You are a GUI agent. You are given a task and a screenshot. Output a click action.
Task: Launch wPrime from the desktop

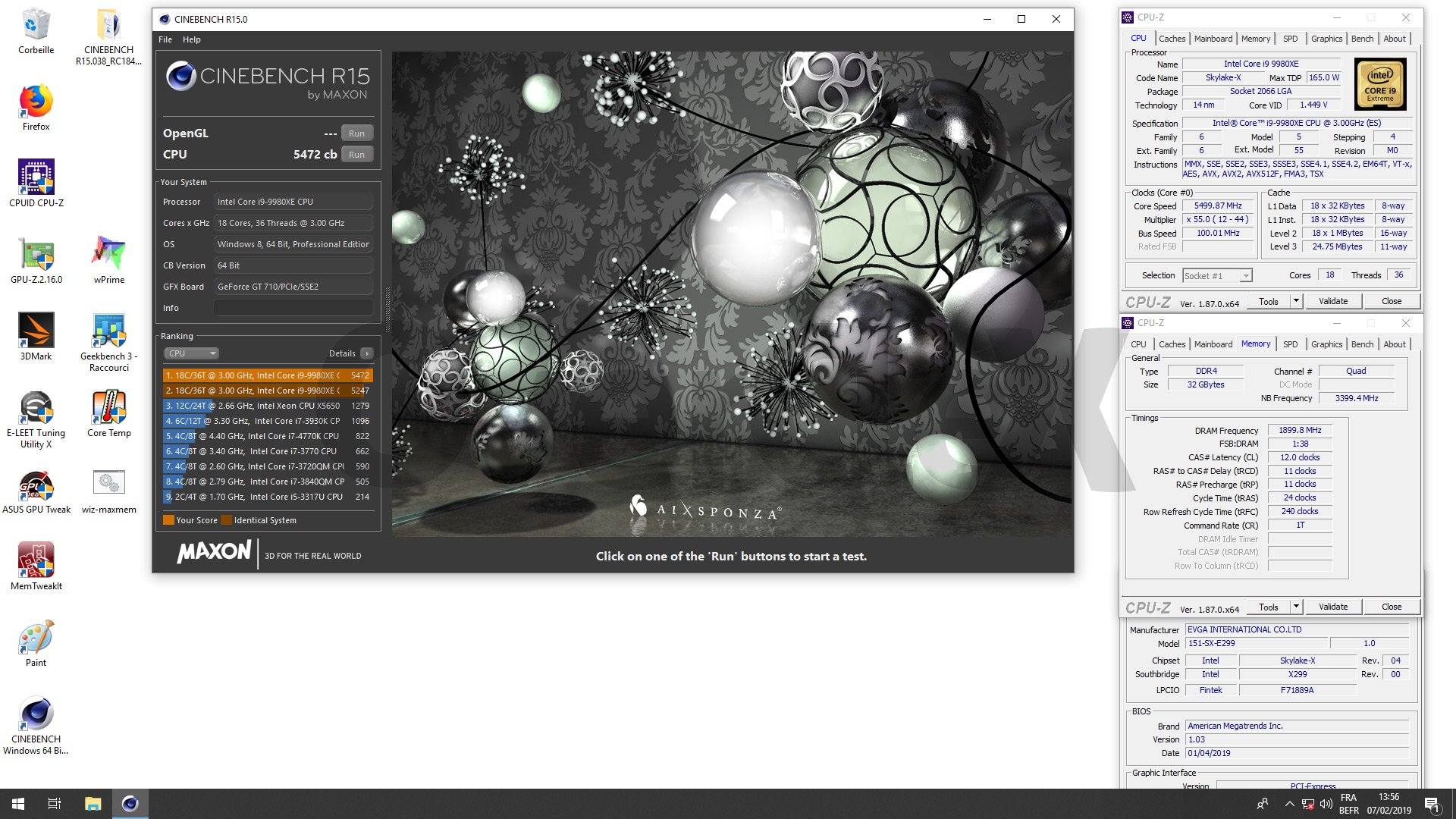point(108,260)
